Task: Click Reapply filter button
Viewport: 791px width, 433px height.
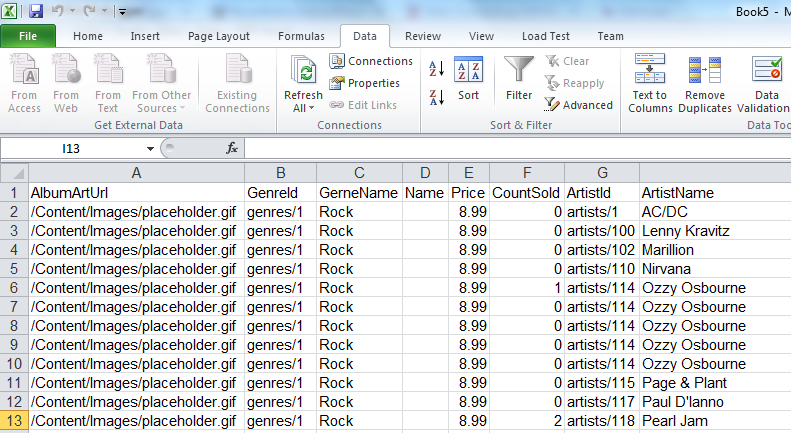Action: 574,83
